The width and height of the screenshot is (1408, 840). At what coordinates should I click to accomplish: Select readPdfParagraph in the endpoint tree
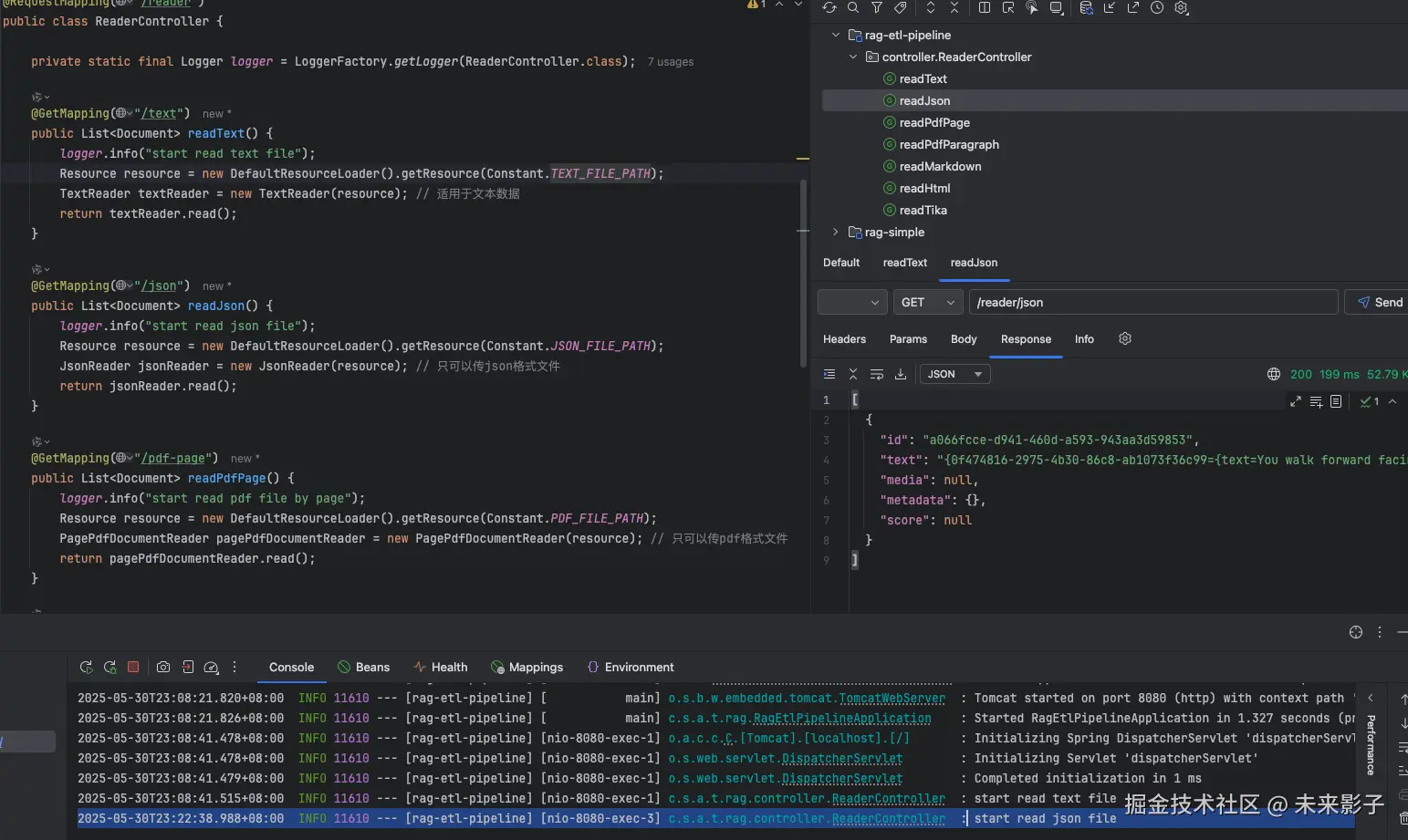tap(948, 145)
